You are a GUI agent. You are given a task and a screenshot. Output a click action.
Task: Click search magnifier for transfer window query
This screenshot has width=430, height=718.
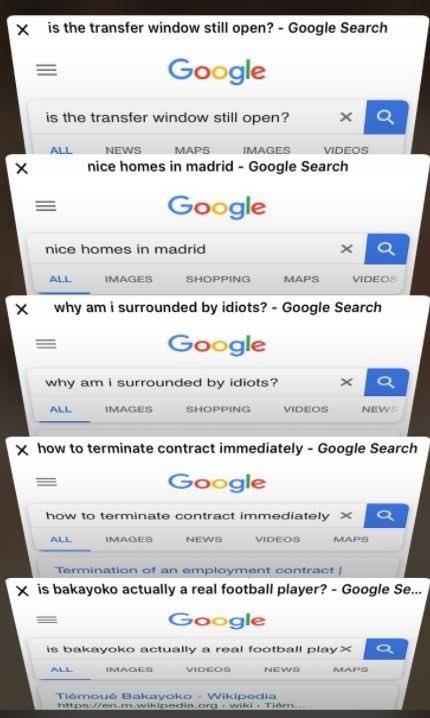[x=386, y=117]
